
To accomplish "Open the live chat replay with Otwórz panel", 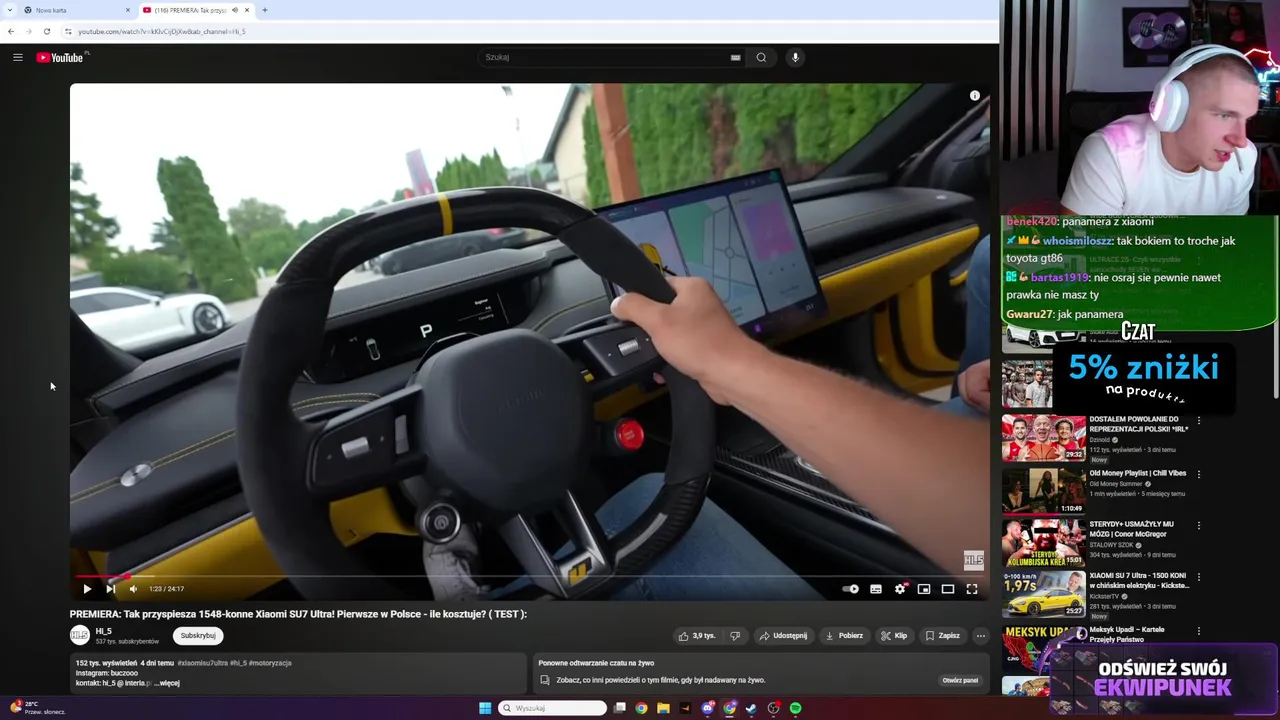I will click(960, 680).
